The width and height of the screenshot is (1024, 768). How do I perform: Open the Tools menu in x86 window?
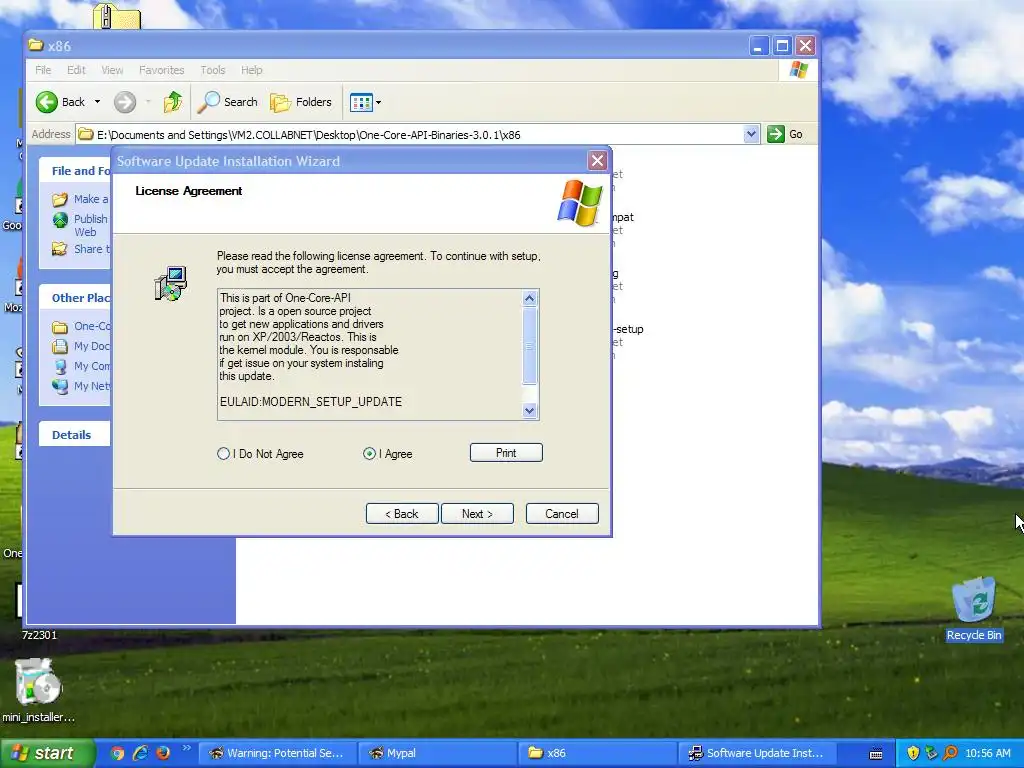click(x=213, y=70)
